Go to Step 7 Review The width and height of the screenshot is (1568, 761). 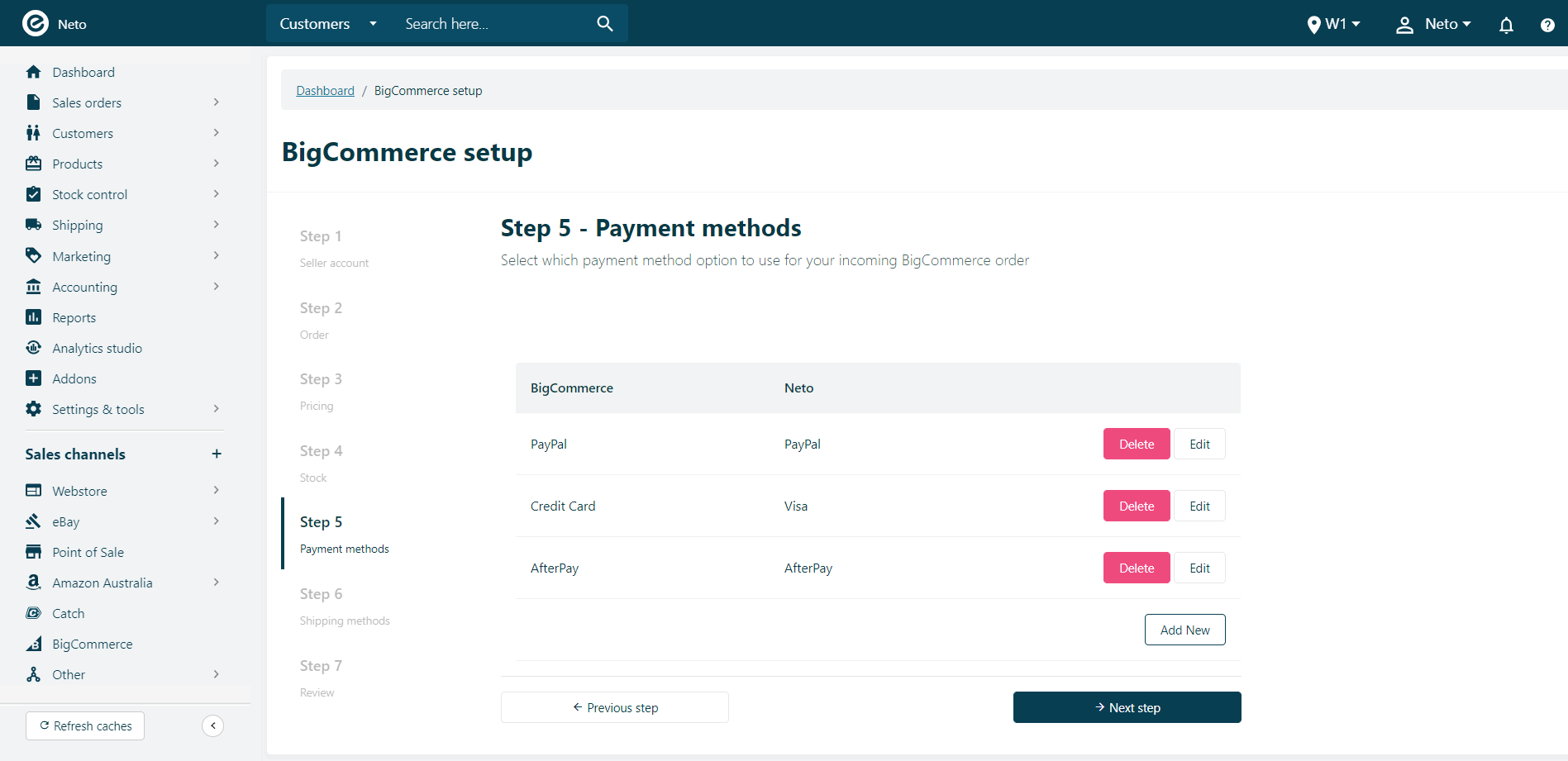pyautogui.click(x=321, y=678)
